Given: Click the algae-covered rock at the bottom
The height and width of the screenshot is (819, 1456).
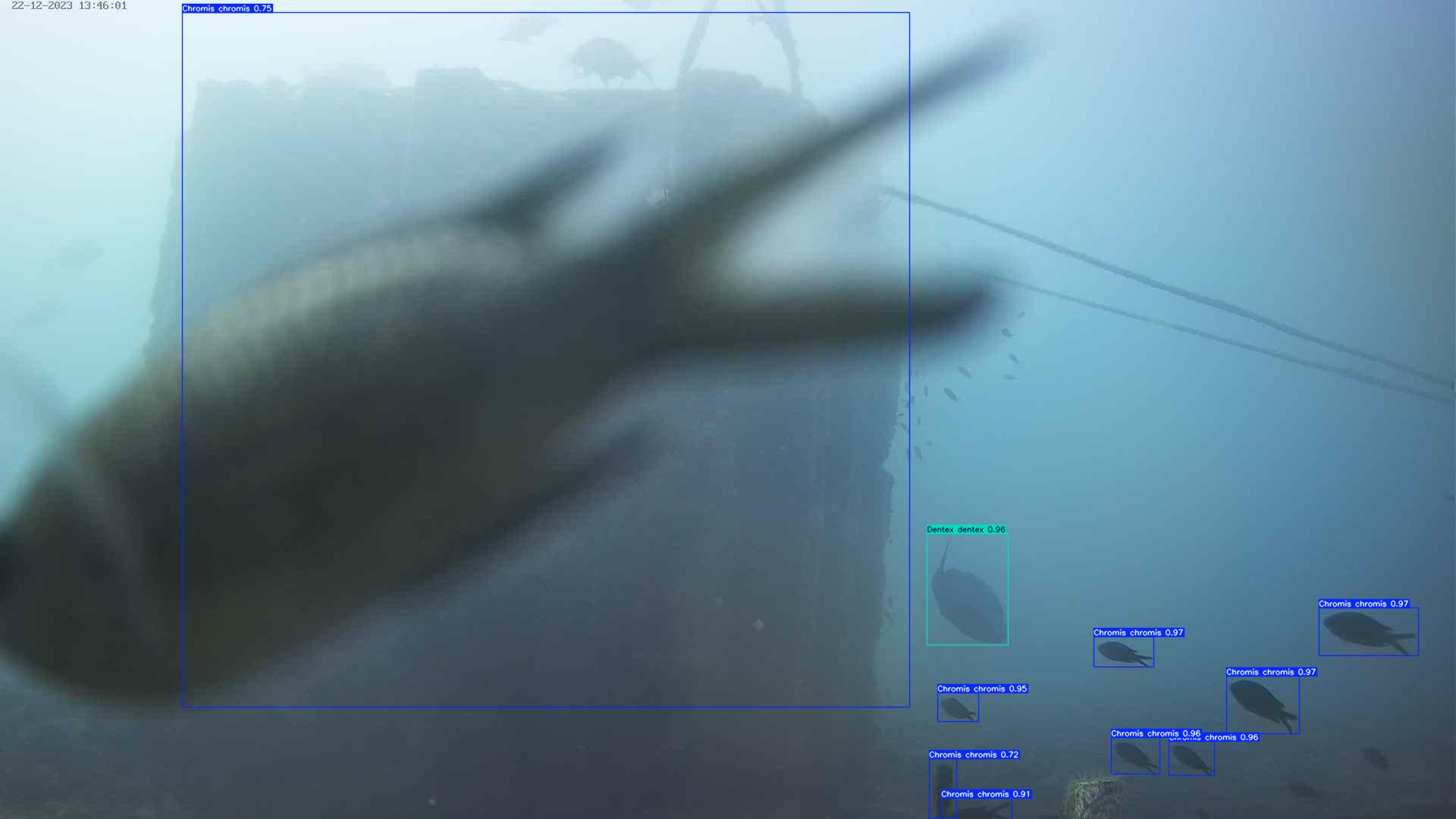Looking at the screenshot, I should [x=1092, y=796].
